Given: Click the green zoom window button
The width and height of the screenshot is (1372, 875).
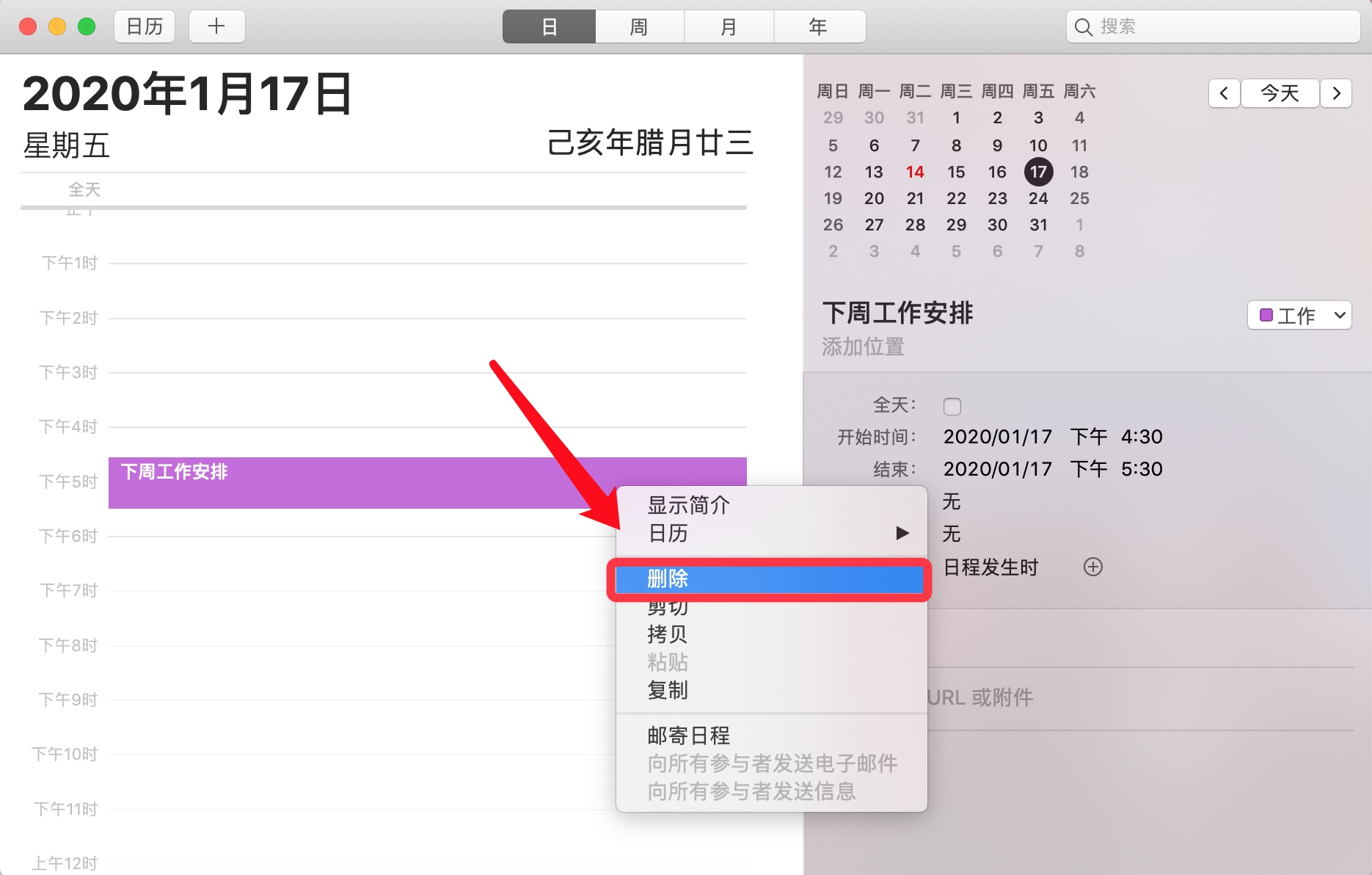Looking at the screenshot, I should coord(87,27).
